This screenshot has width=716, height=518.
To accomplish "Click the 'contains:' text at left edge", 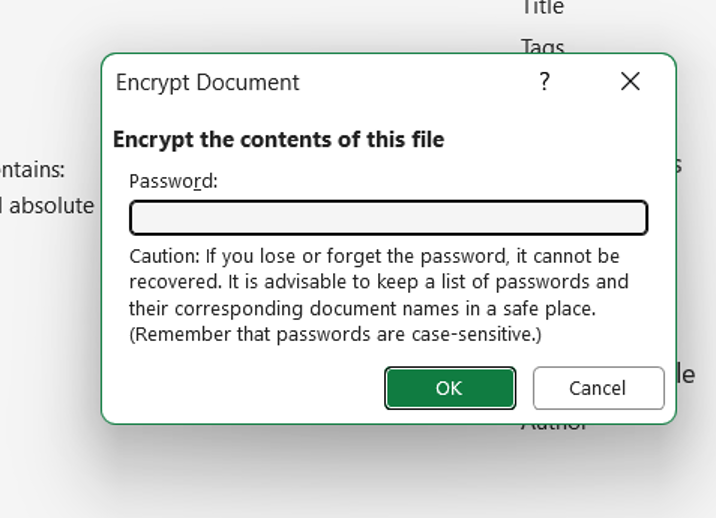I will (32, 169).
